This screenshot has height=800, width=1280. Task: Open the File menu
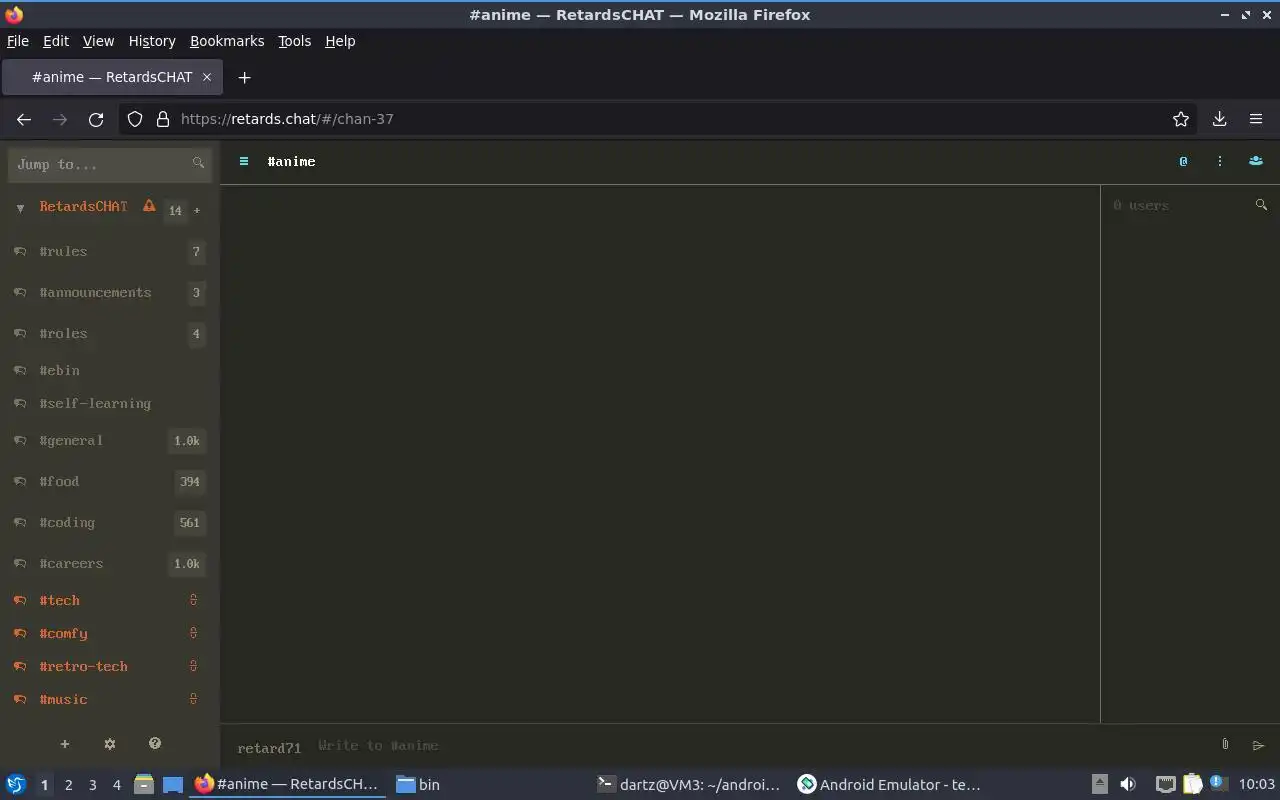click(18, 41)
